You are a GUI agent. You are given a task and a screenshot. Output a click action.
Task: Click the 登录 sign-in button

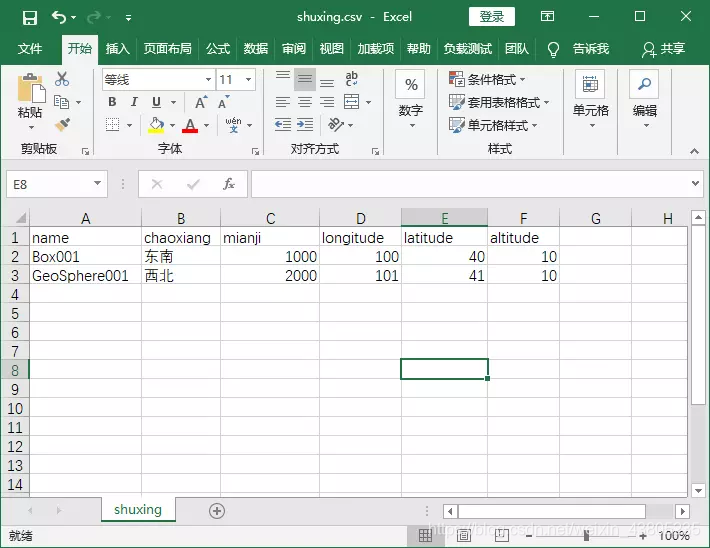click(492, 17)
